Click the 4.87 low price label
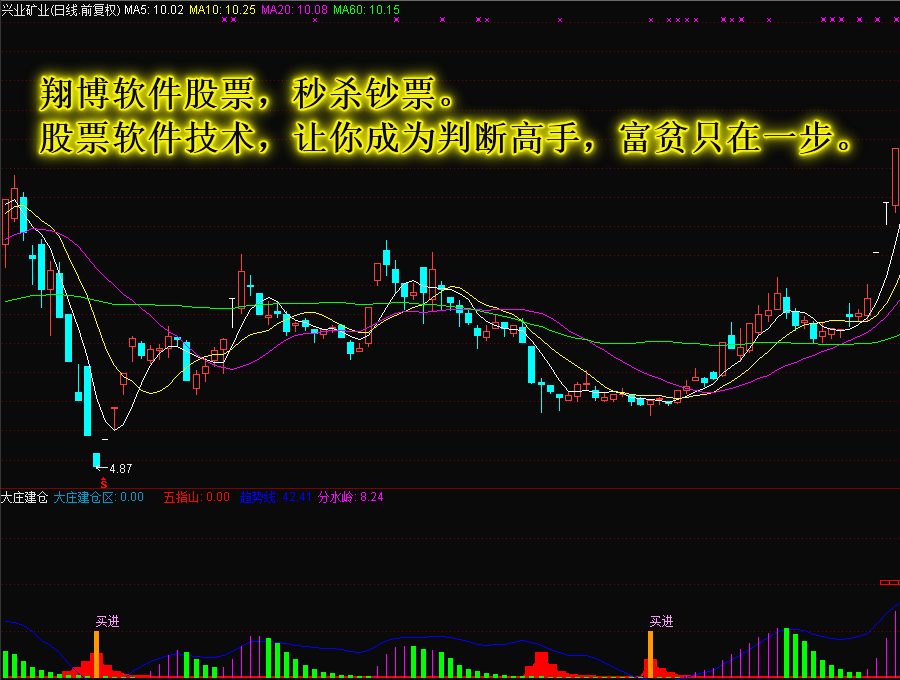 point(121,469)
